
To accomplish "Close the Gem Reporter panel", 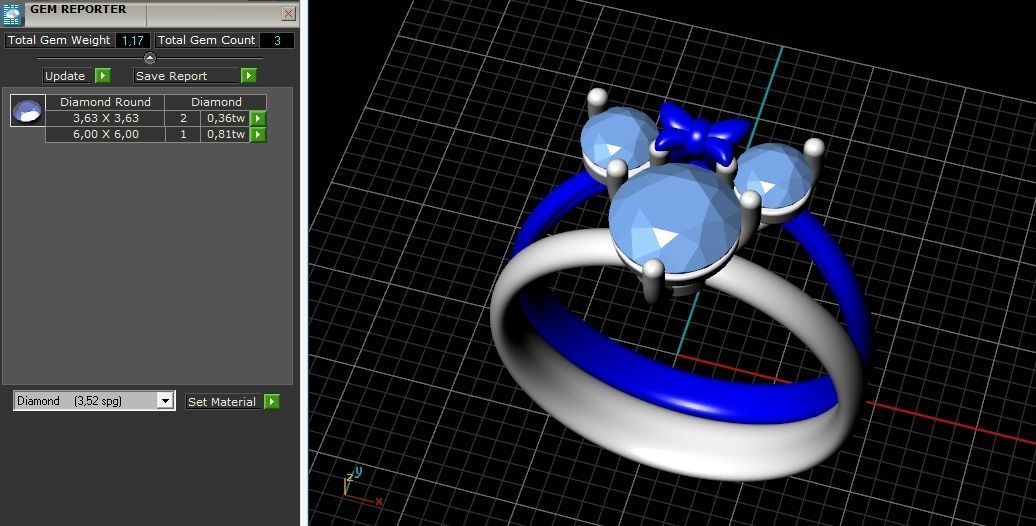I will [x=289, y=13].
